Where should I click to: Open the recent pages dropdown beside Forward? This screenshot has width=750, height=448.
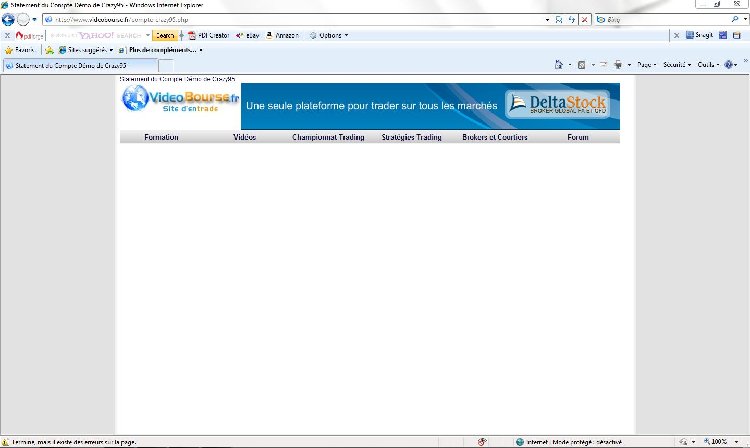(34, 20)
